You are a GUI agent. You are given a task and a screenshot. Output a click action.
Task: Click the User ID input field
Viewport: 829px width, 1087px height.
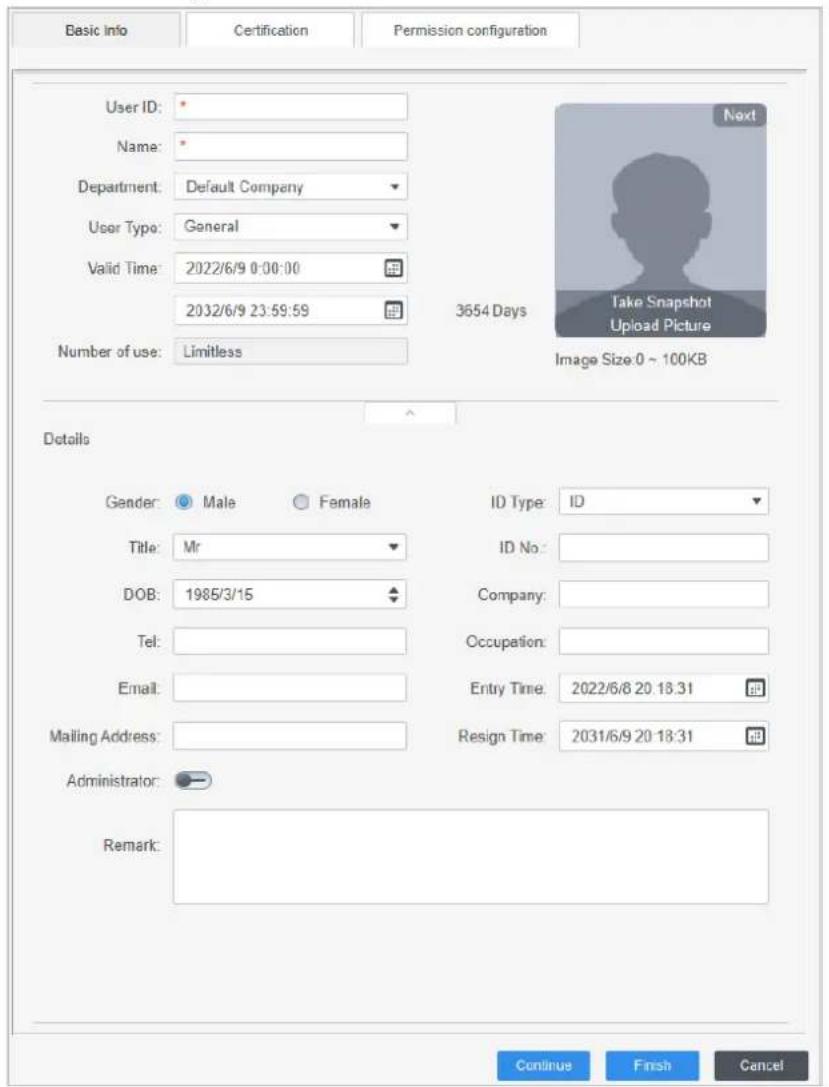pos(290,107)
